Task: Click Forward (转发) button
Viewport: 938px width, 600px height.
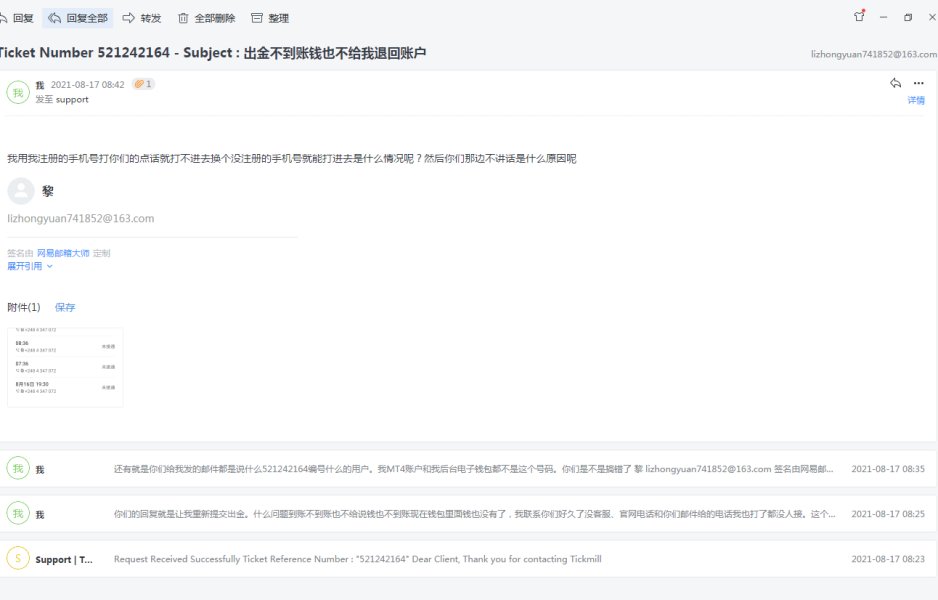Action: 142,19
